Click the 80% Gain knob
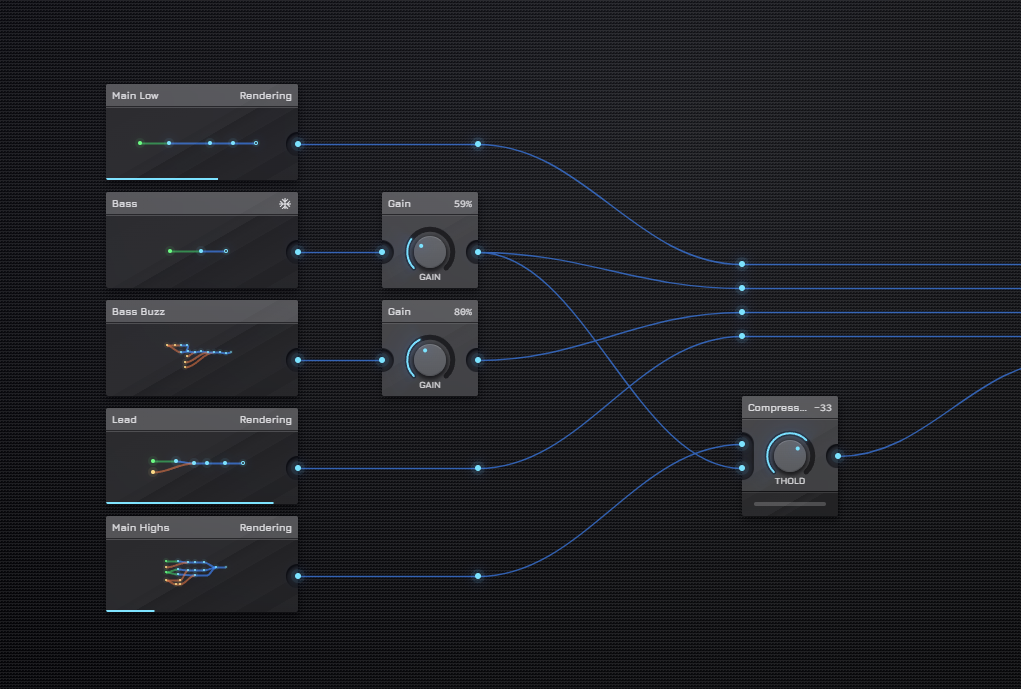This screenshot has height=689, width=1021. (429, 359)
